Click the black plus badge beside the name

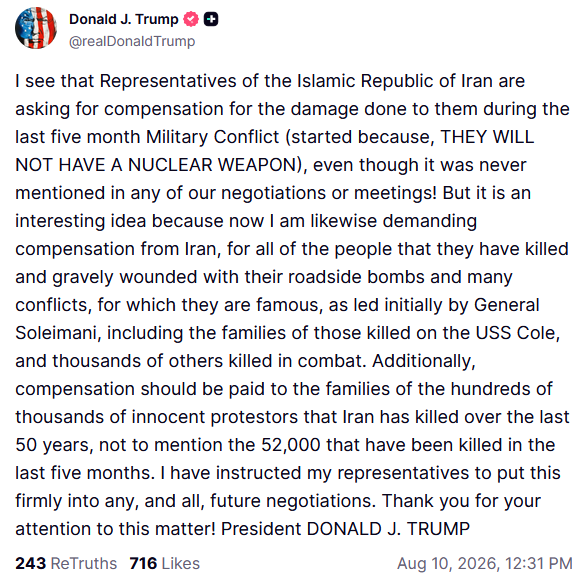pos(211,20)
